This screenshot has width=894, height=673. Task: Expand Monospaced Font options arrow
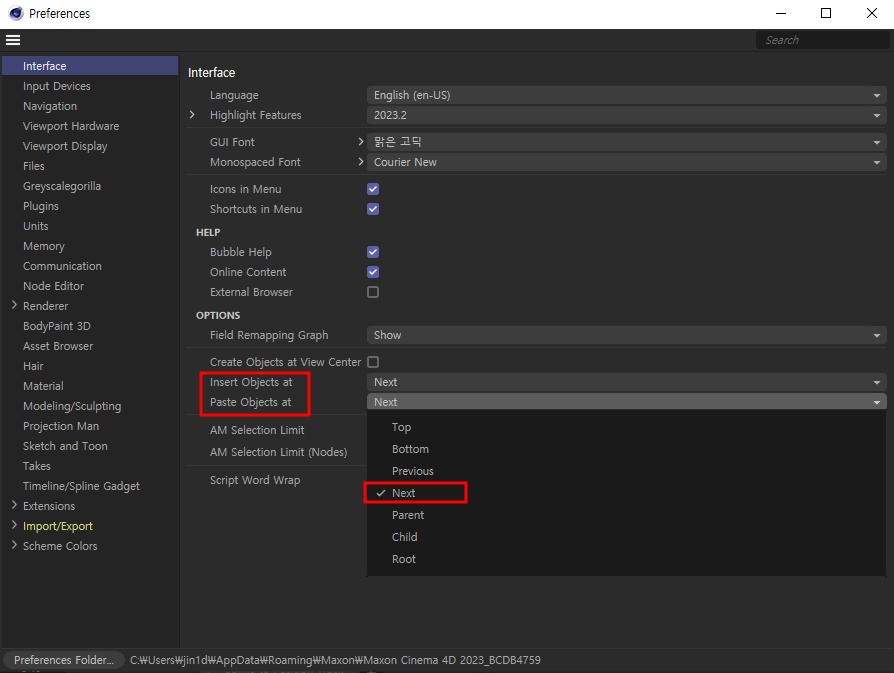pos(360,161)
